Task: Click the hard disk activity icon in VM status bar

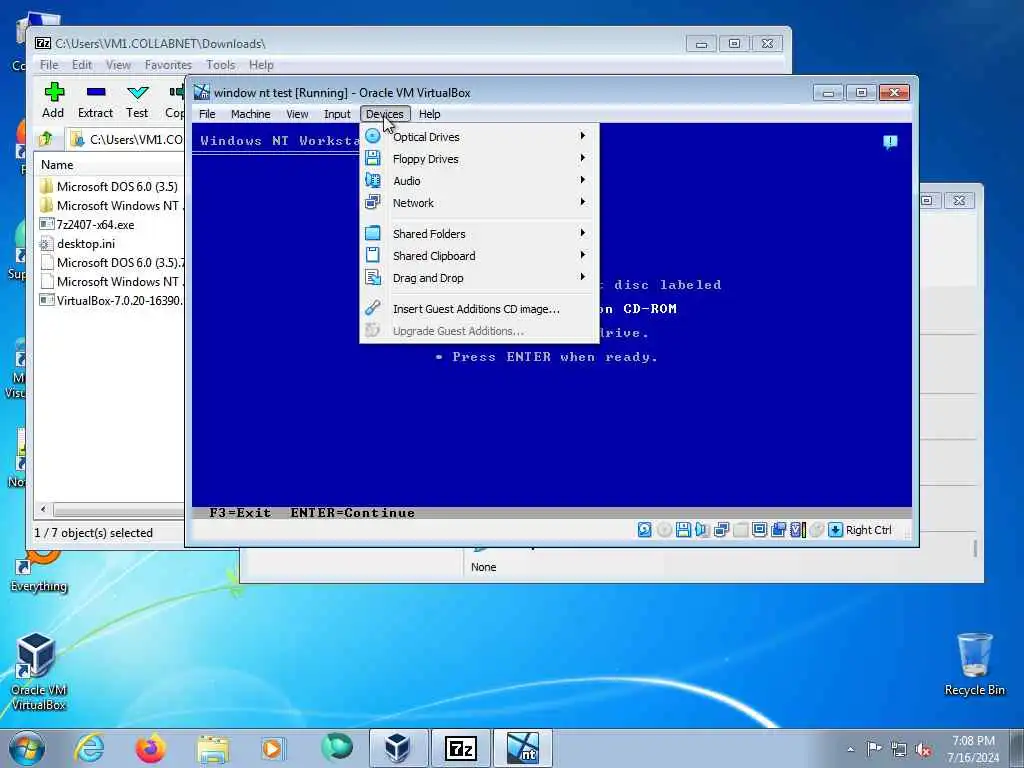Action: [x=644, y=530]
